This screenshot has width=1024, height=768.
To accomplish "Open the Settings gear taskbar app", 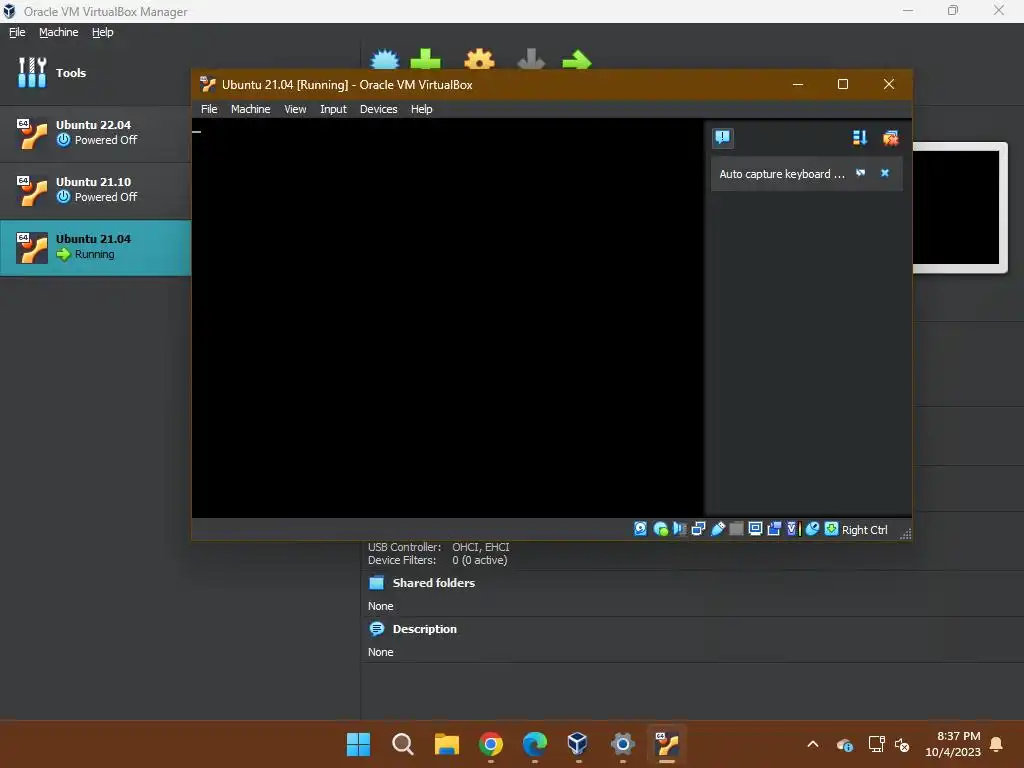I will 622,744.
